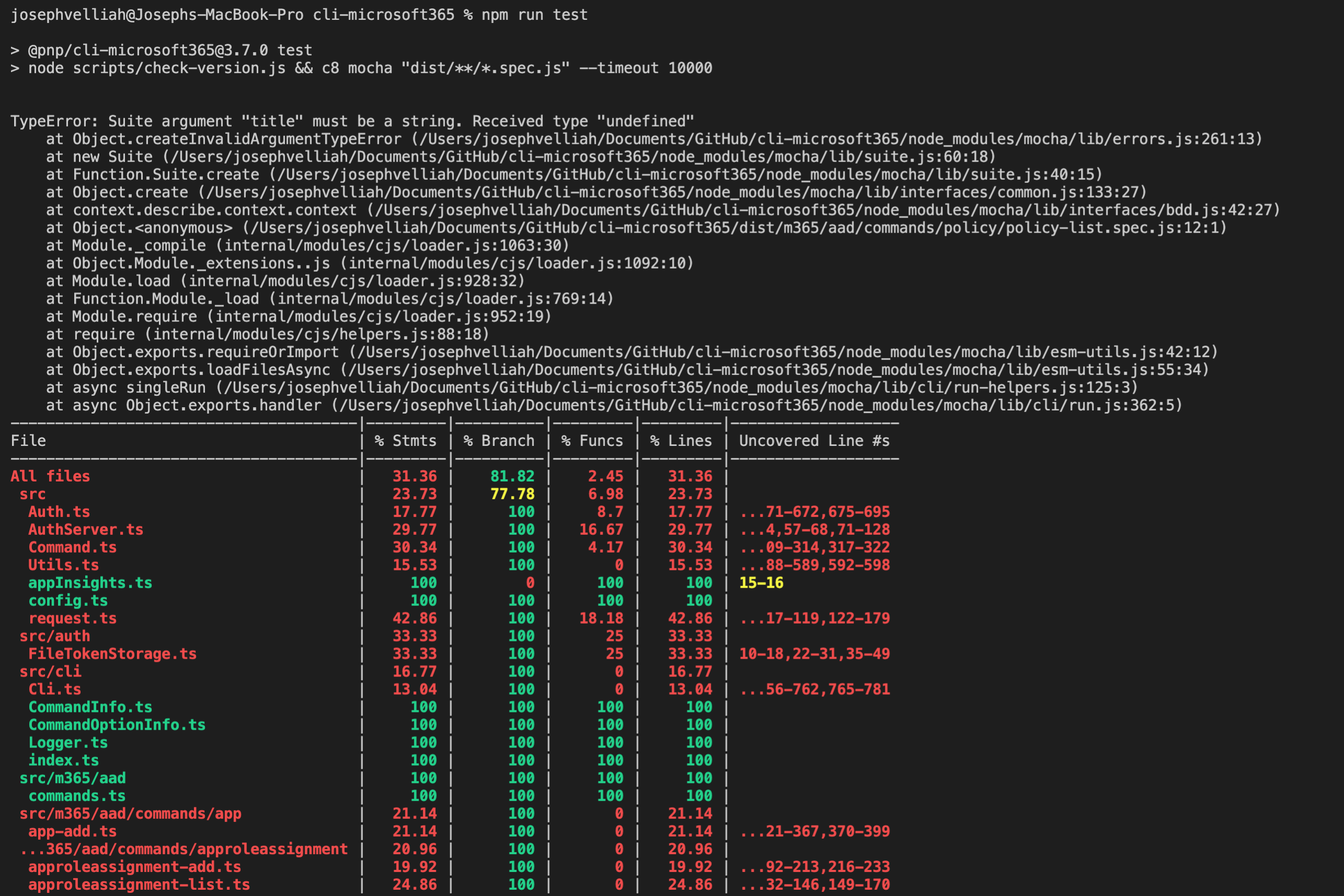The height and width of the screenshot is (896, 1344).
Task: Select the config.ts entry
Action: point(68,600)
